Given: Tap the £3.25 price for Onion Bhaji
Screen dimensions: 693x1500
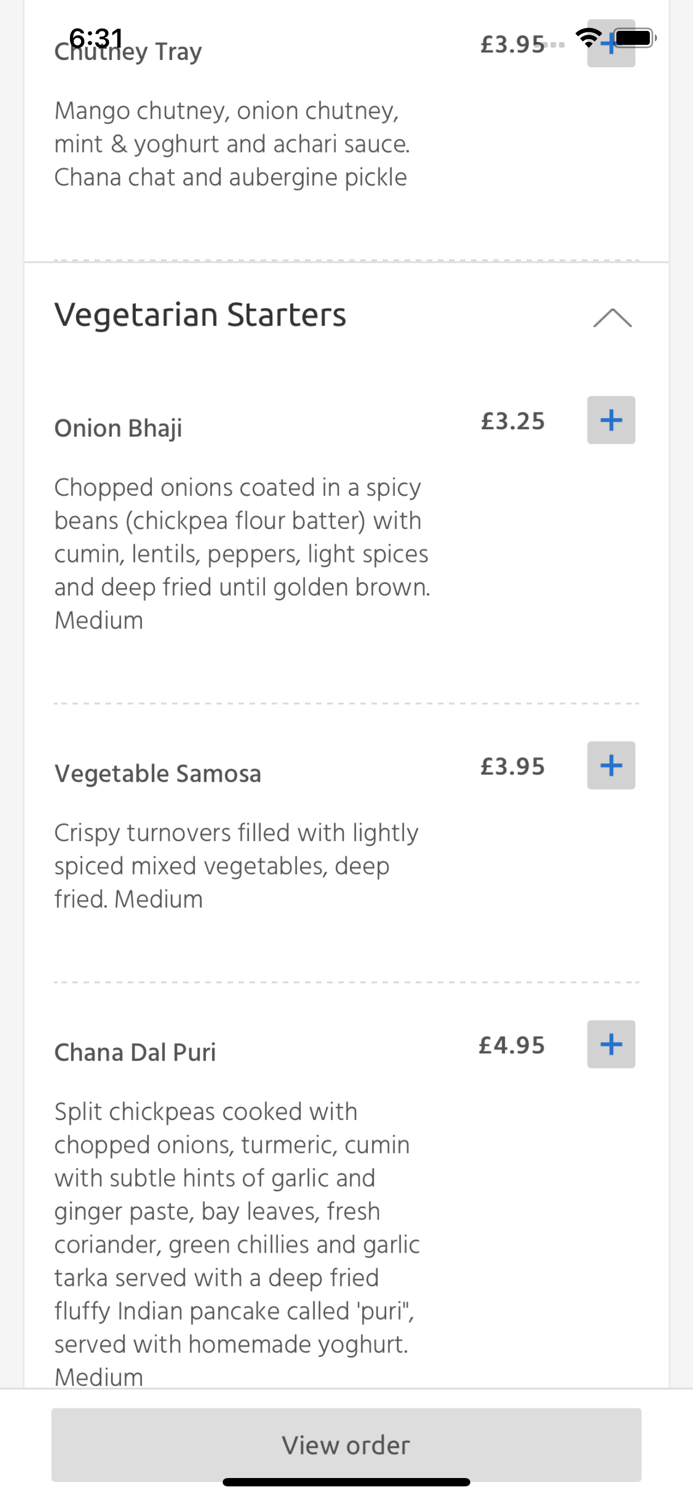Looking at the screenshot, I should click(512, 421).
